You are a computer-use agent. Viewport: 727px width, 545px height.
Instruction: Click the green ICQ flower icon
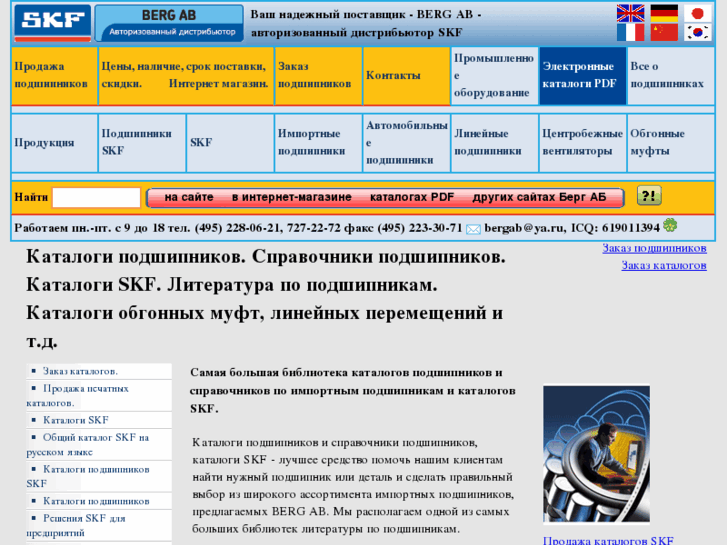670,226
